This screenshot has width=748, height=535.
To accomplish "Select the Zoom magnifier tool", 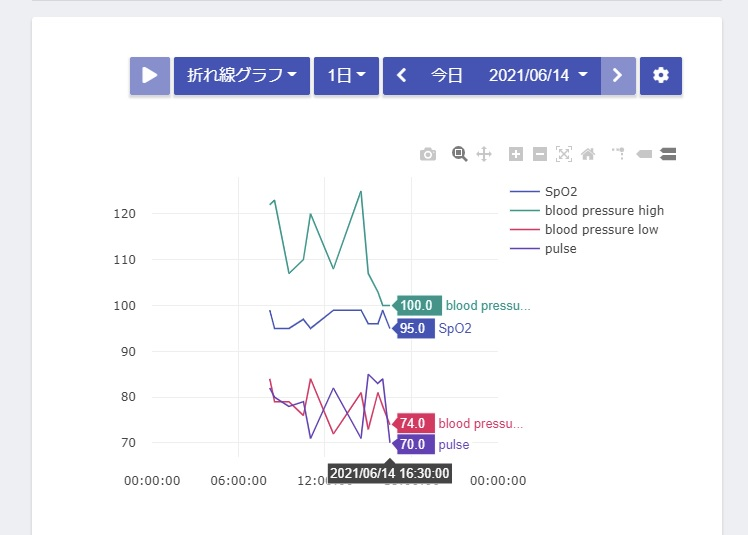I will pos(459,154).
